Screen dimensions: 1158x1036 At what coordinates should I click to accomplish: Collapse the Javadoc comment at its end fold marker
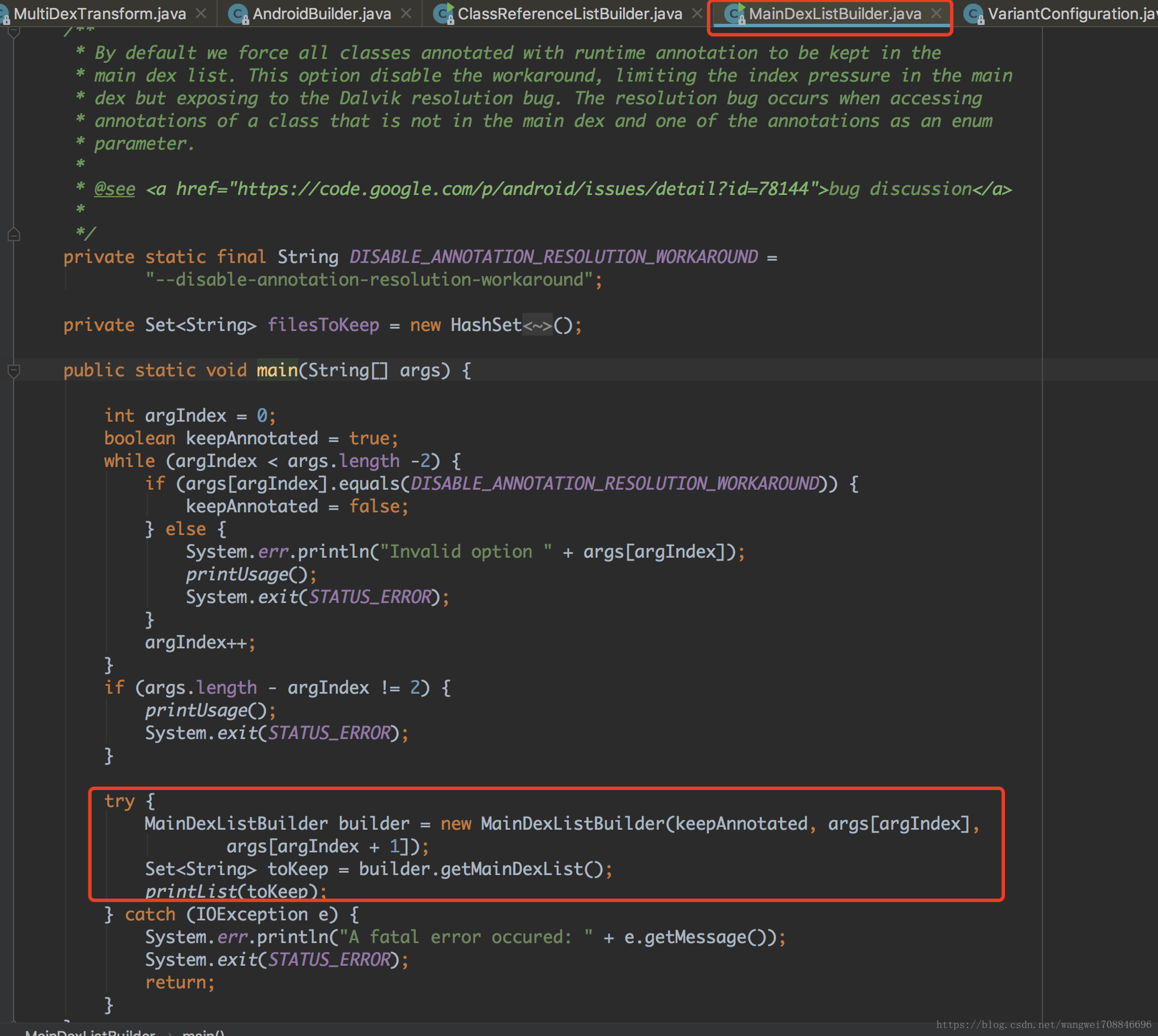click(x=14, y=234)
